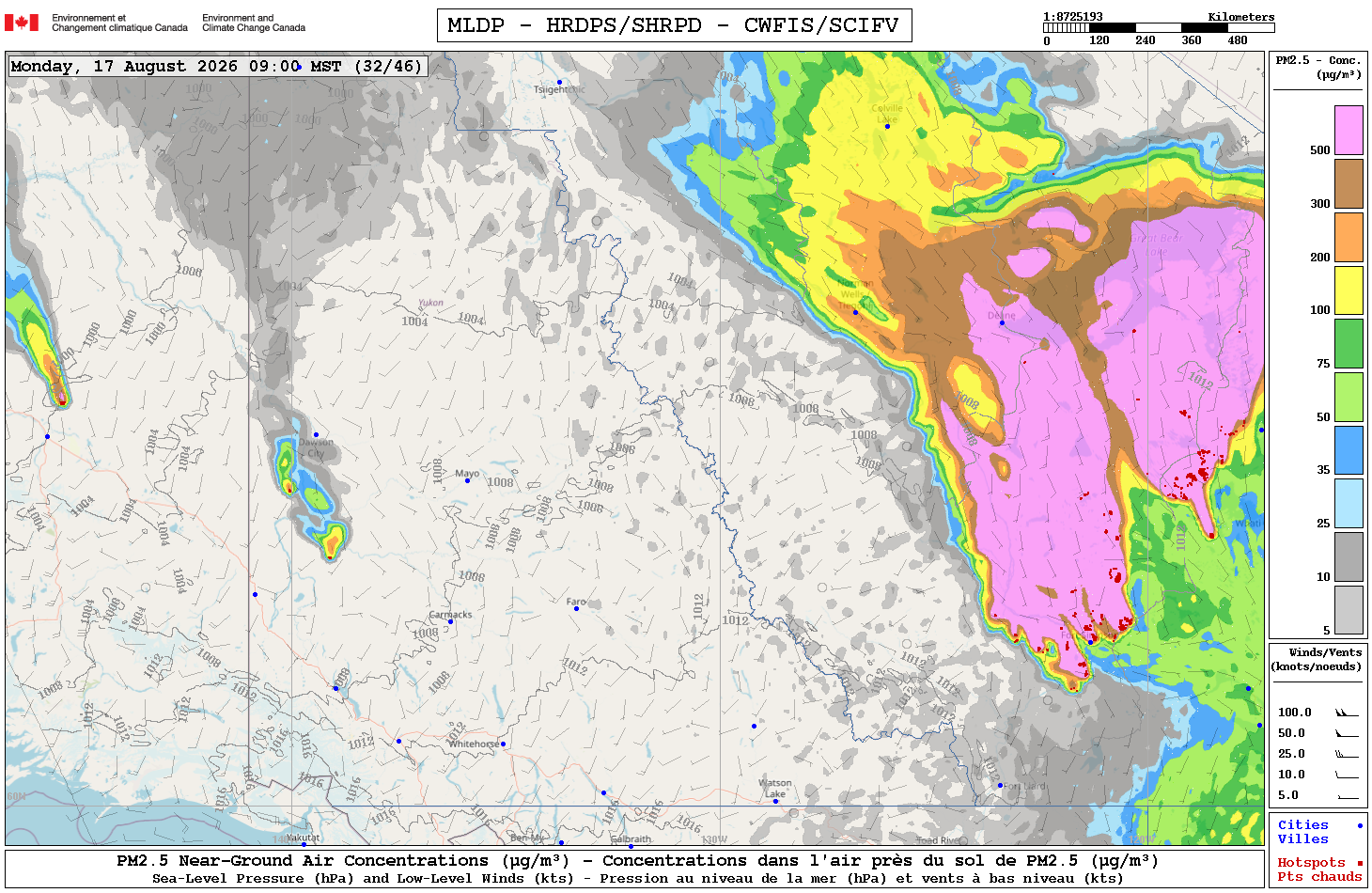Click the Watson Lake map label

(775, 789)
